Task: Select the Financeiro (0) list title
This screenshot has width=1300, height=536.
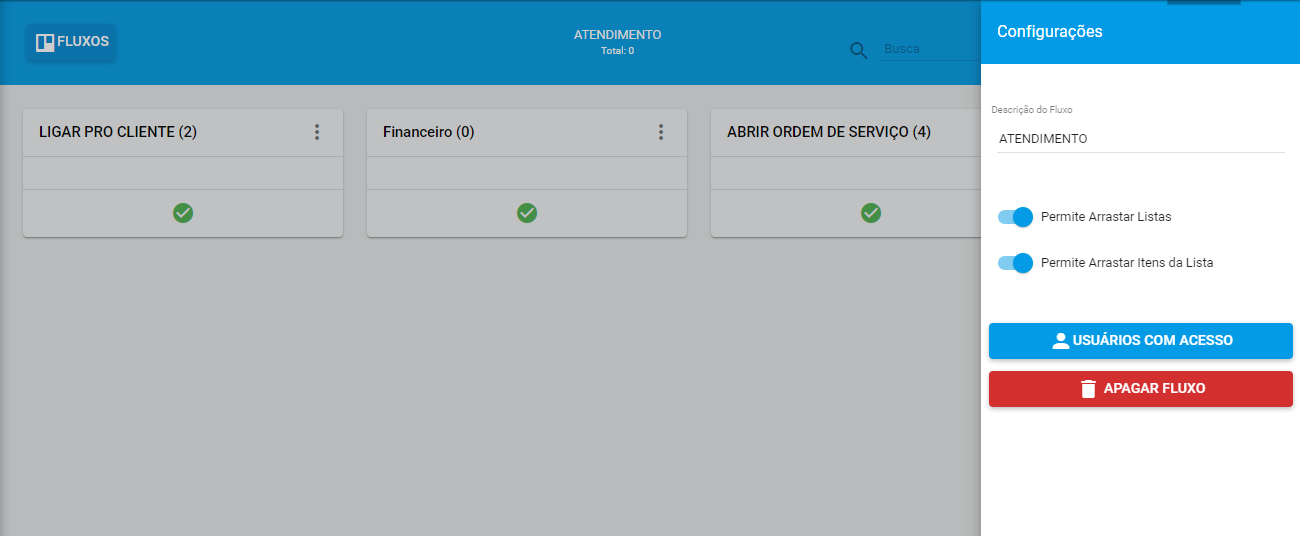Action: tap(429, 132)
